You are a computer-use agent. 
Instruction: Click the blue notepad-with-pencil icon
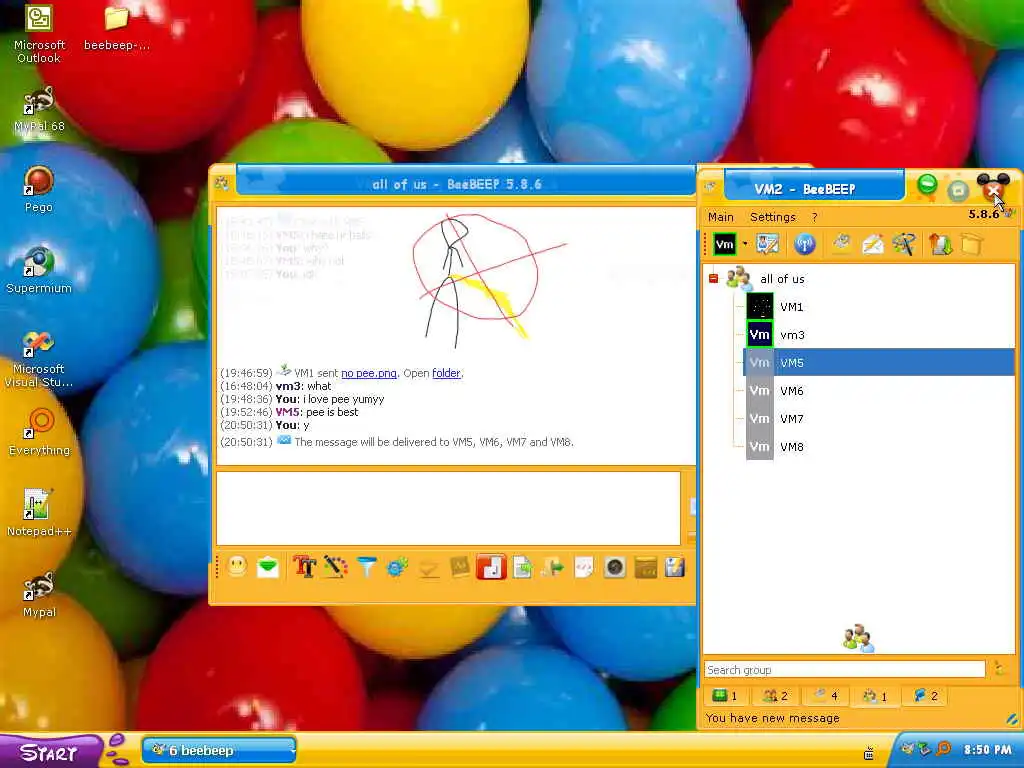[x=675, y=567]
